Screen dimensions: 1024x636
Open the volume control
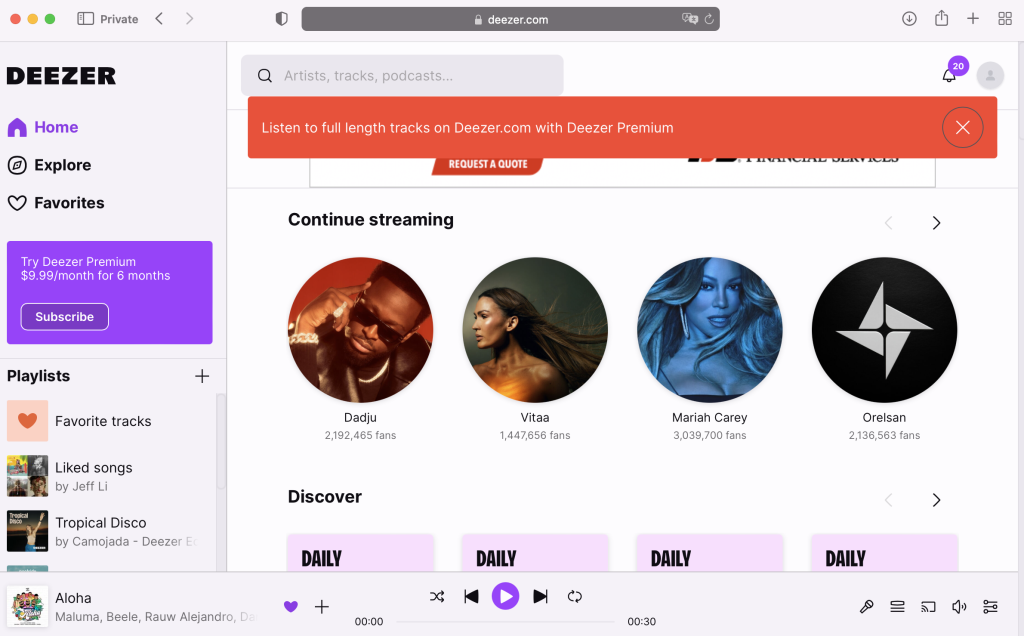pos(959,607)
